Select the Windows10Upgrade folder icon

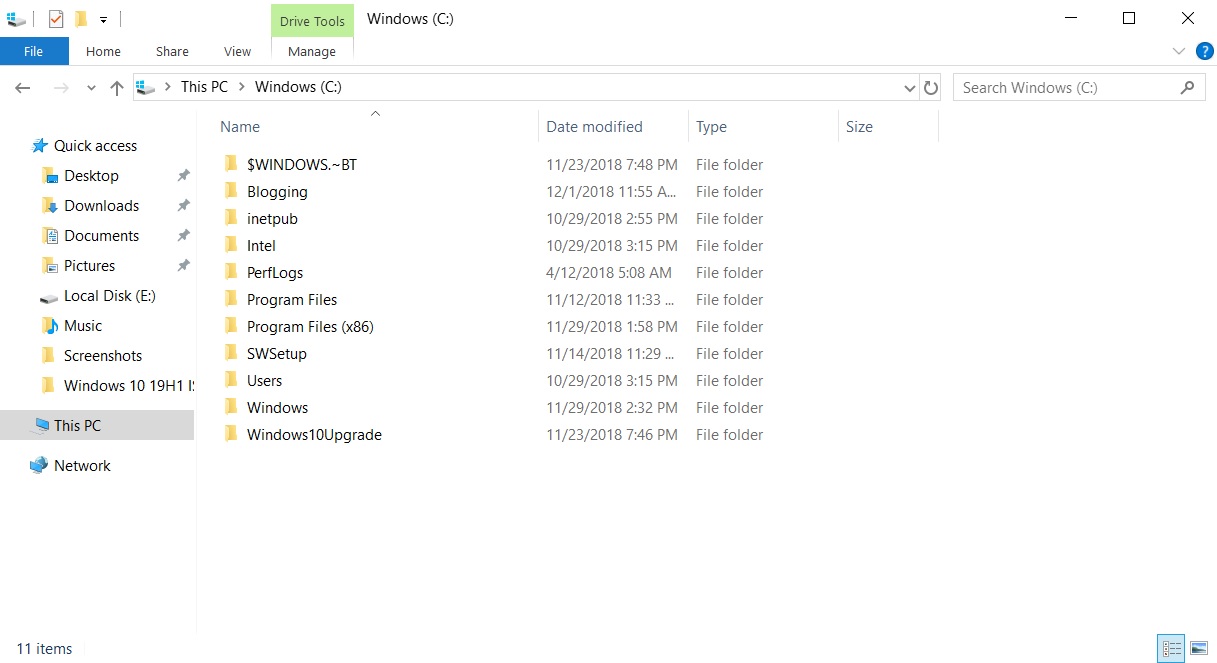pos(231,434)
